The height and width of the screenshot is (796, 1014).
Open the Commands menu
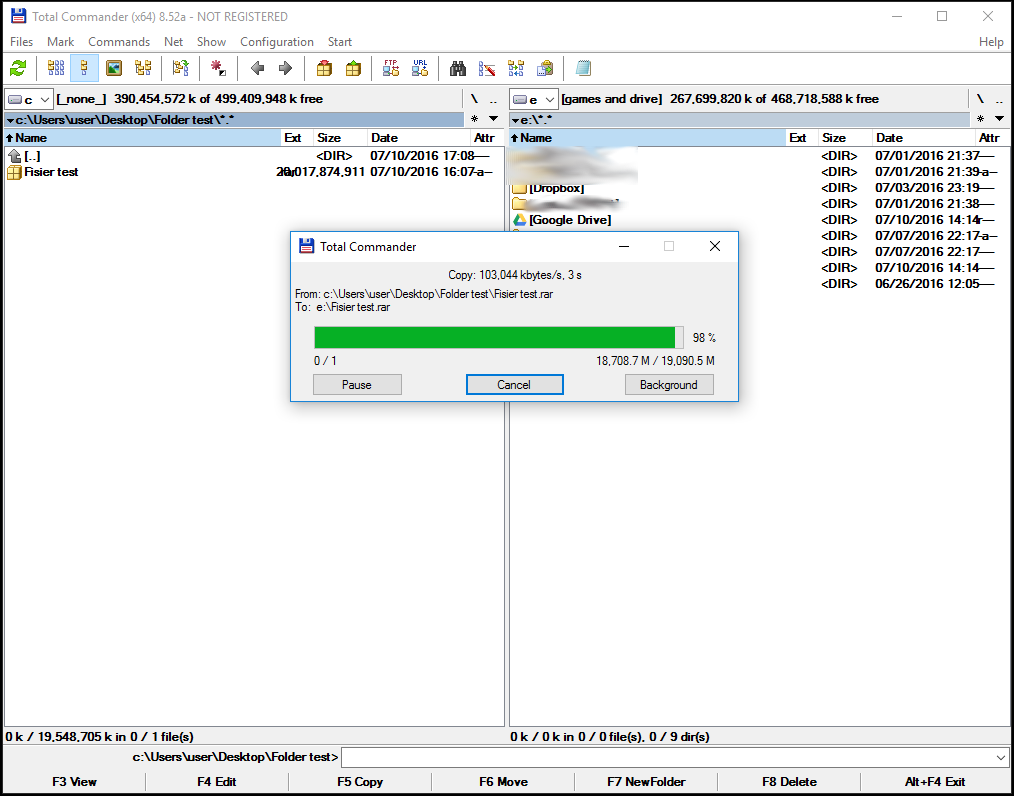119,41
